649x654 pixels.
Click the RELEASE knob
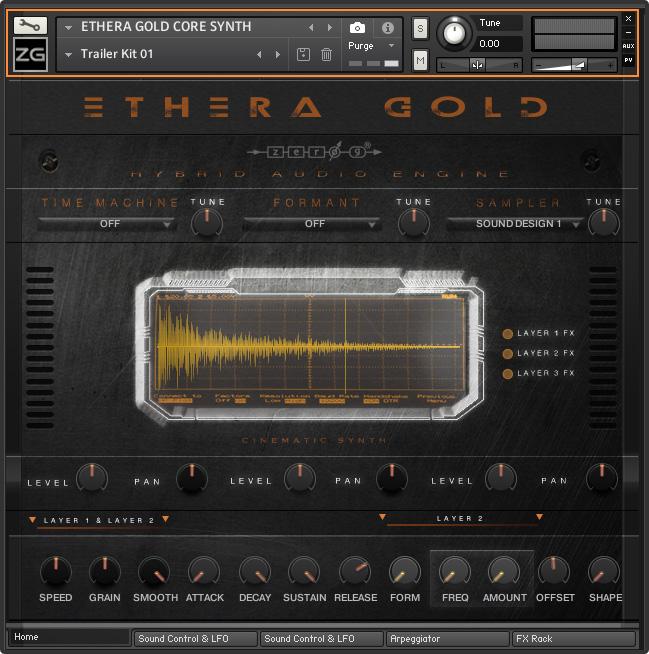(355, 571)
